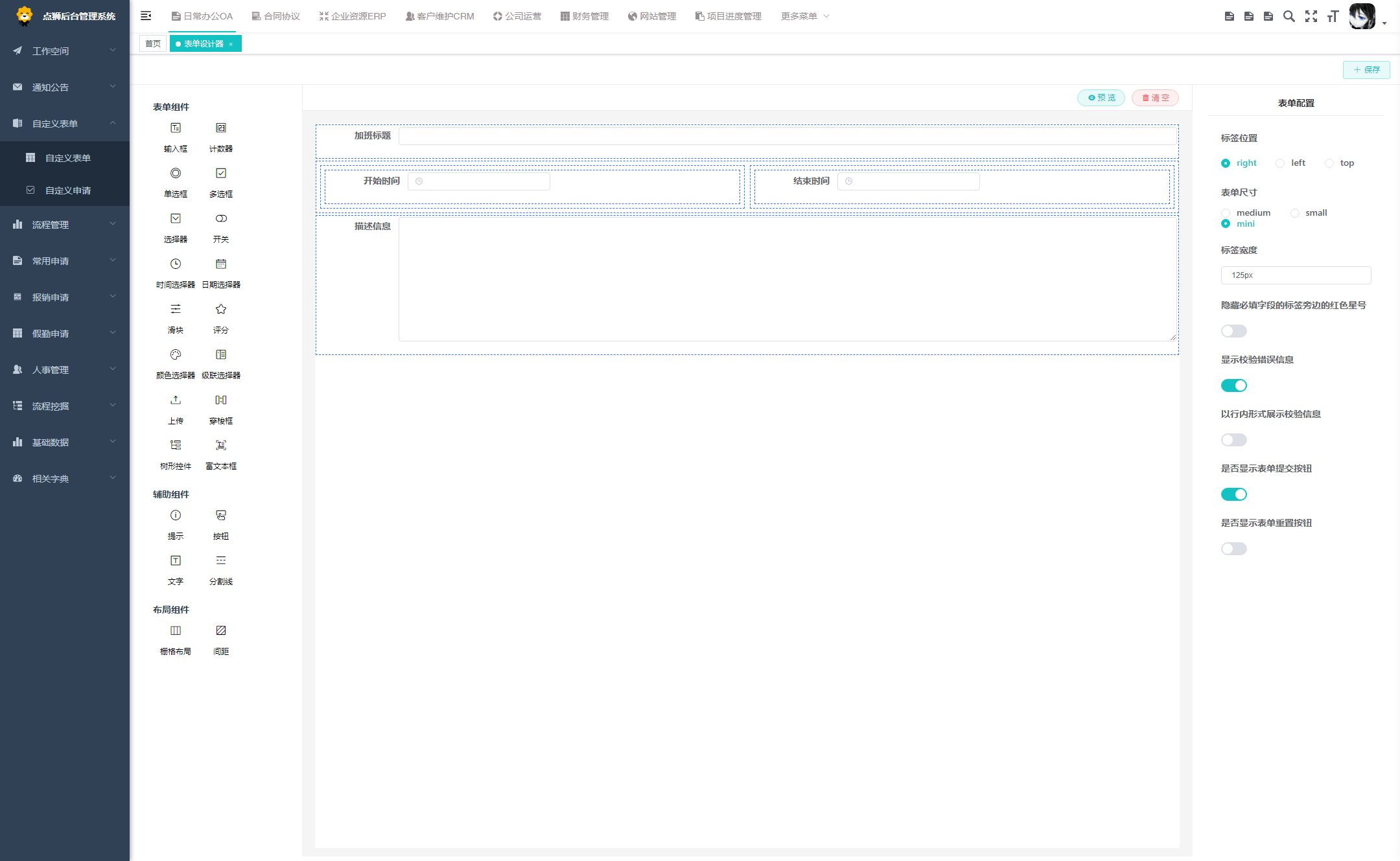Select the 计数器 counter component icon

(221, 128)
